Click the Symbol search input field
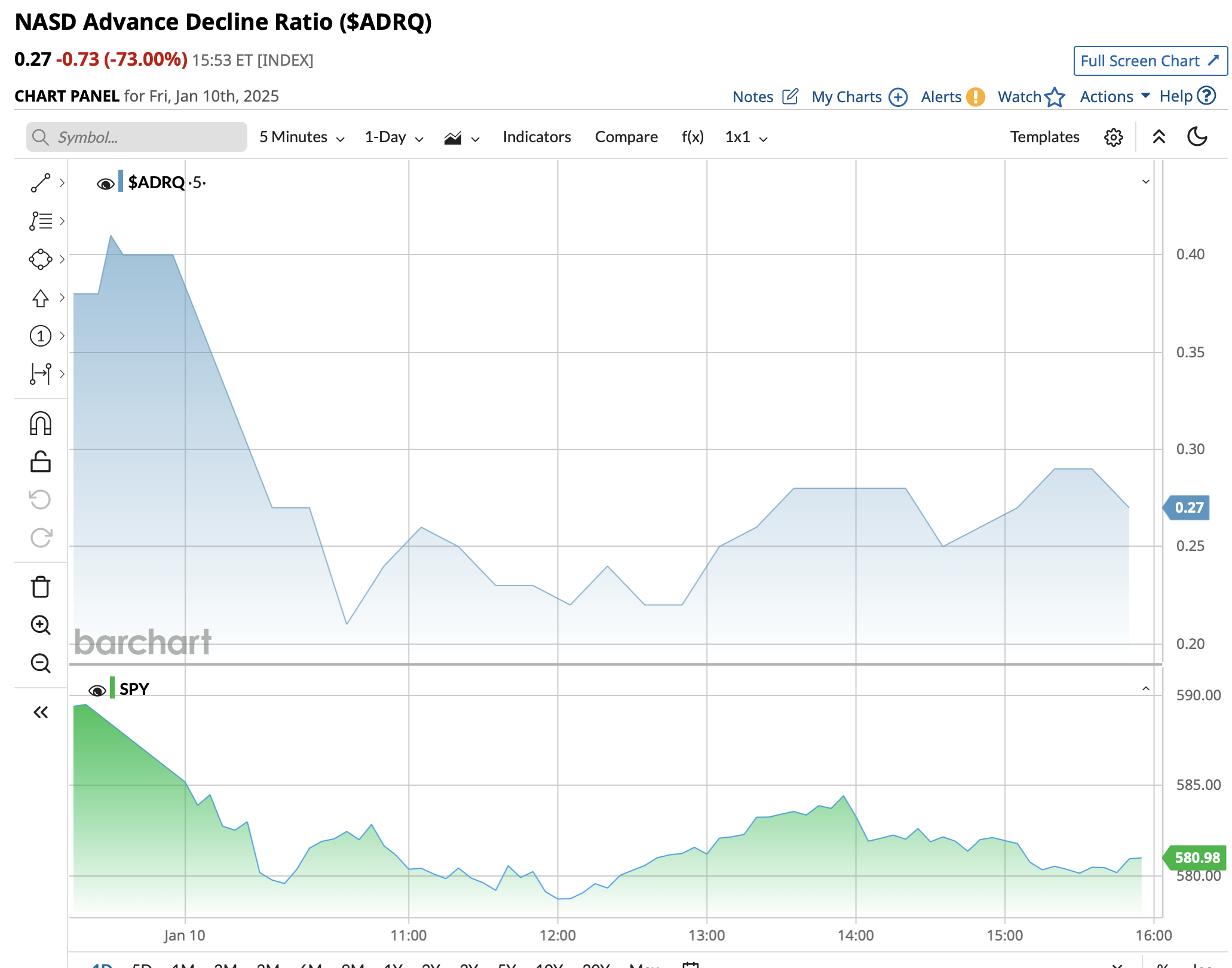The height and width of the screenshot is (968, 1232). tap(137, 137)
